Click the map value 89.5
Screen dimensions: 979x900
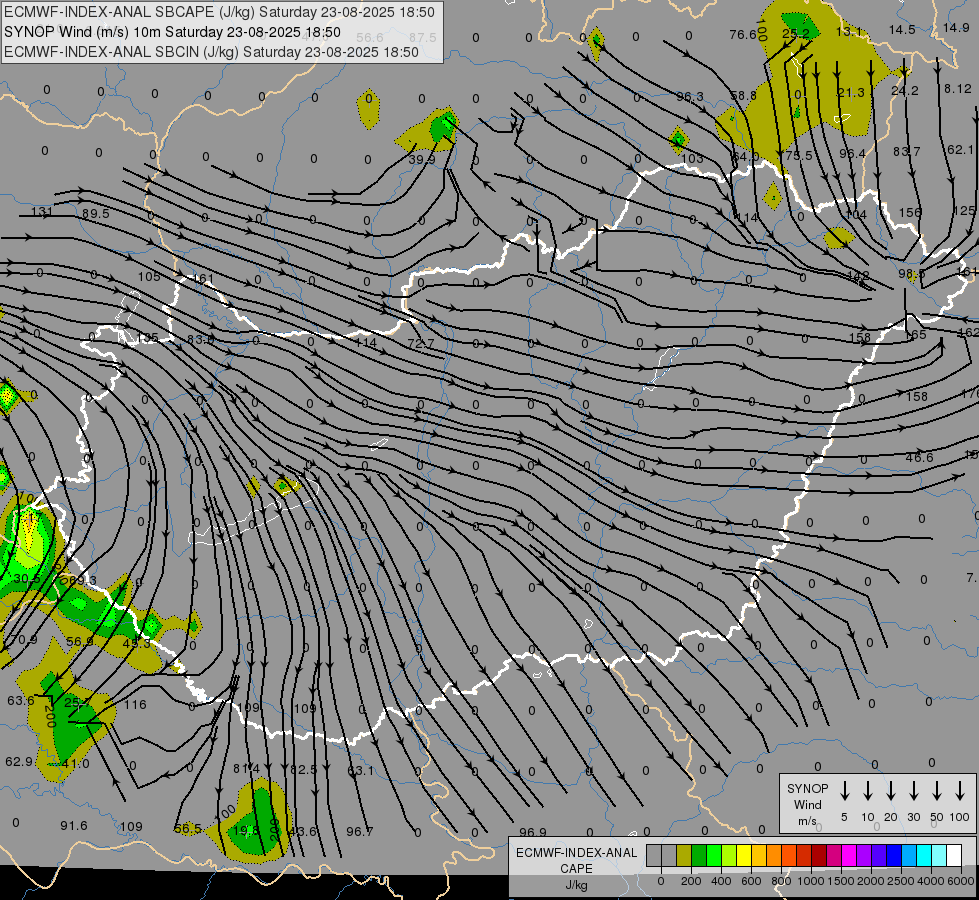pos(96,214)
